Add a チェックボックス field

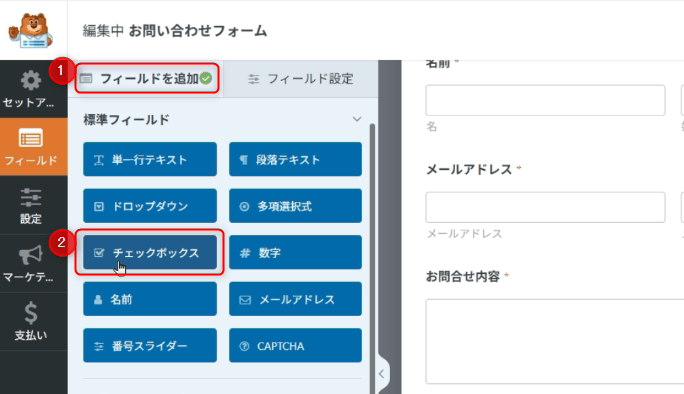(150, 252)
